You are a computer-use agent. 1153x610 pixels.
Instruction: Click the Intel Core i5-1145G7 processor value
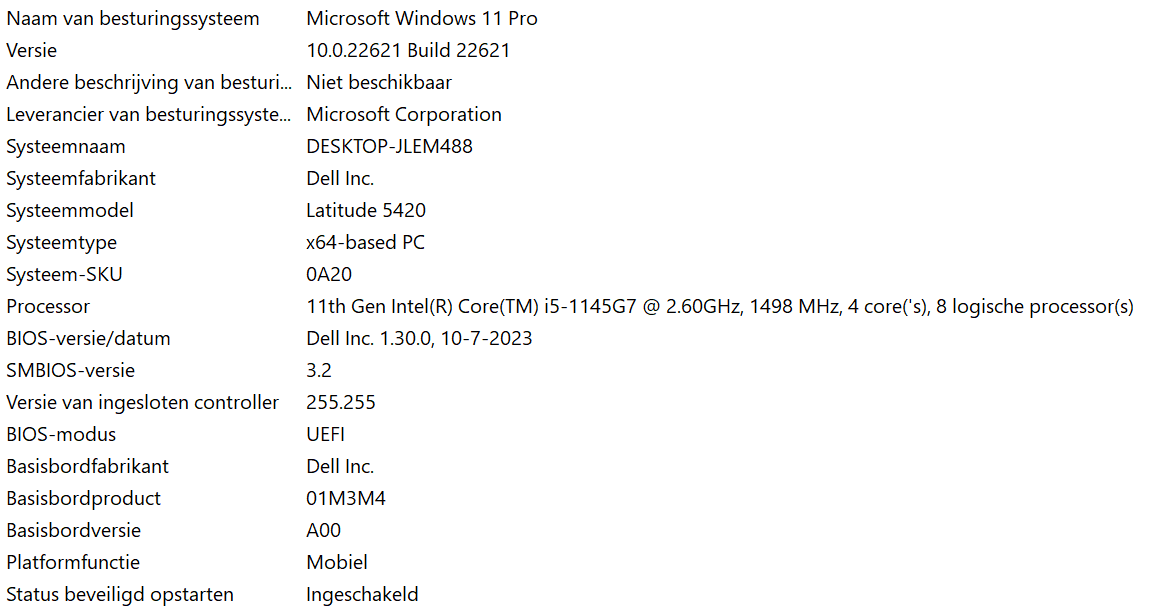pyautogui.click(x=720, y=306)
